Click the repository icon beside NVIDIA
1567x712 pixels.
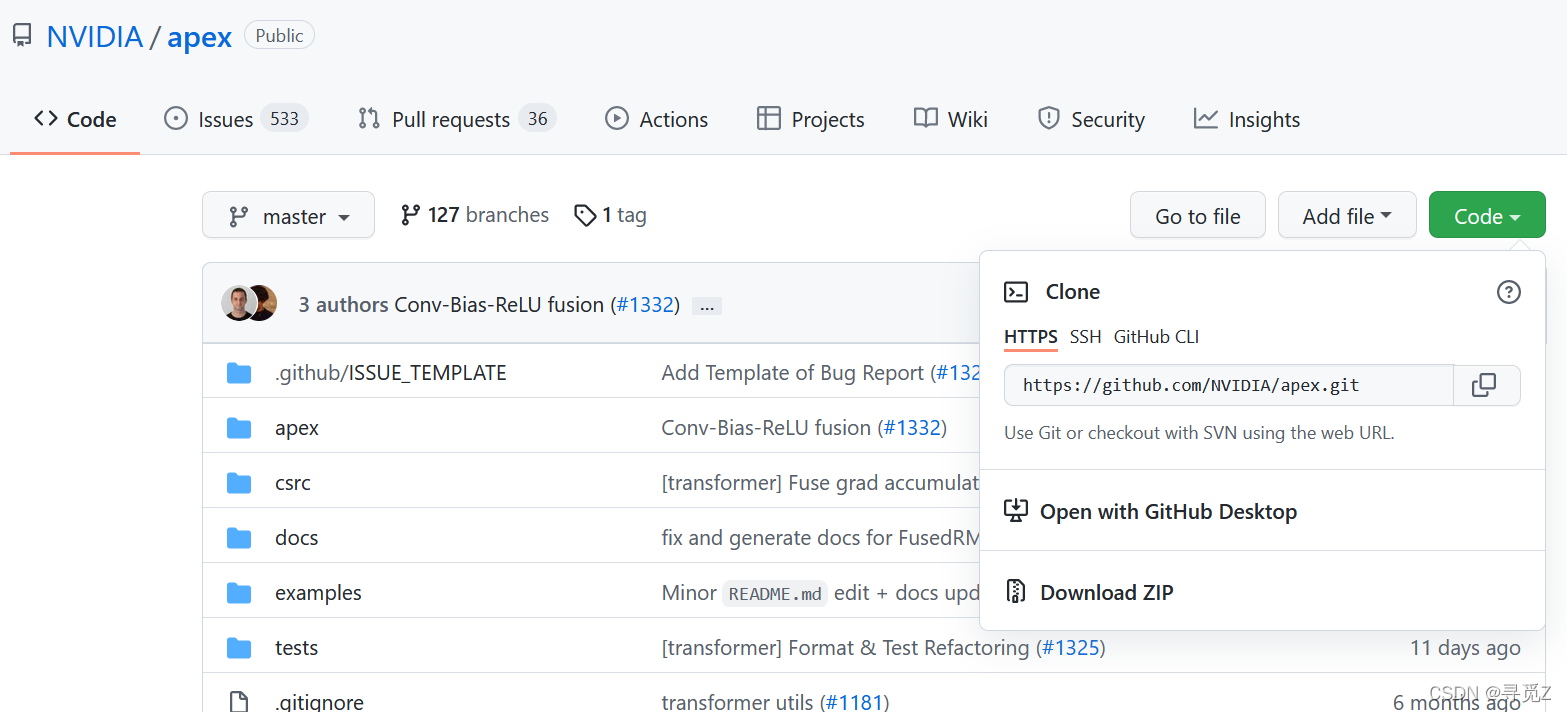coord(22,37)
